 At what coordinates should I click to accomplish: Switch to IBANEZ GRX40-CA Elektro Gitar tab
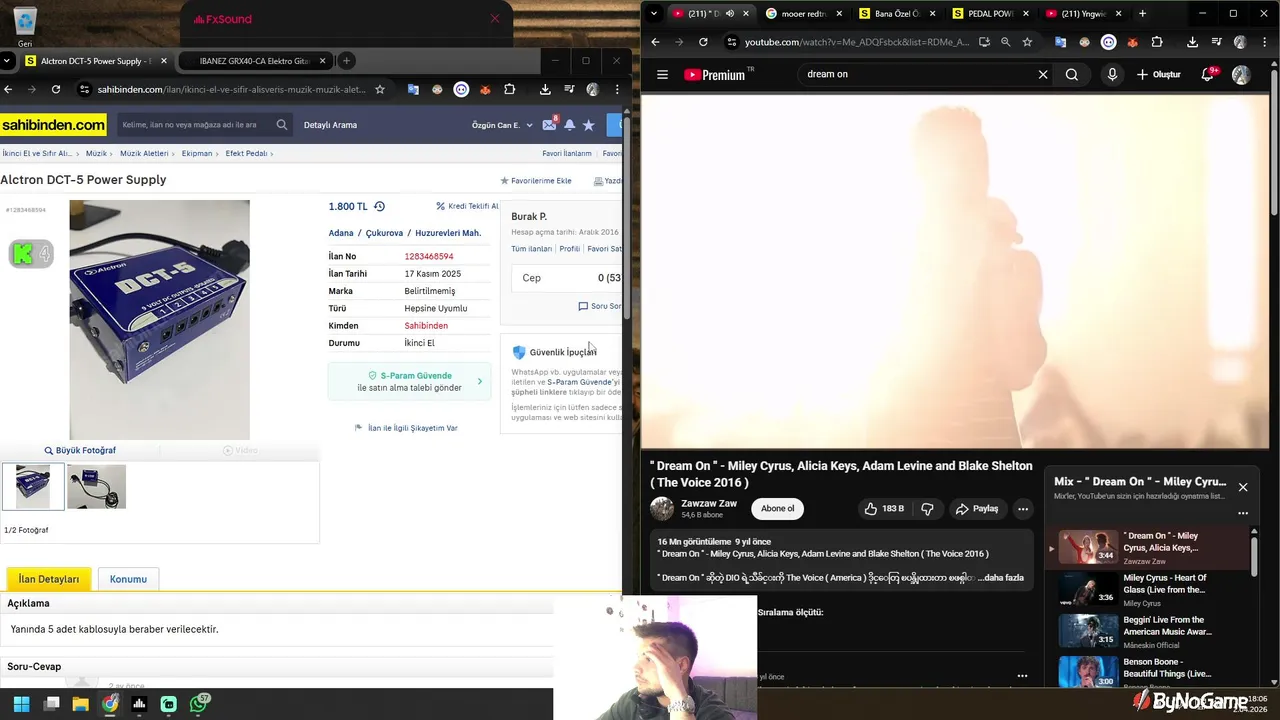click(253, 61)
